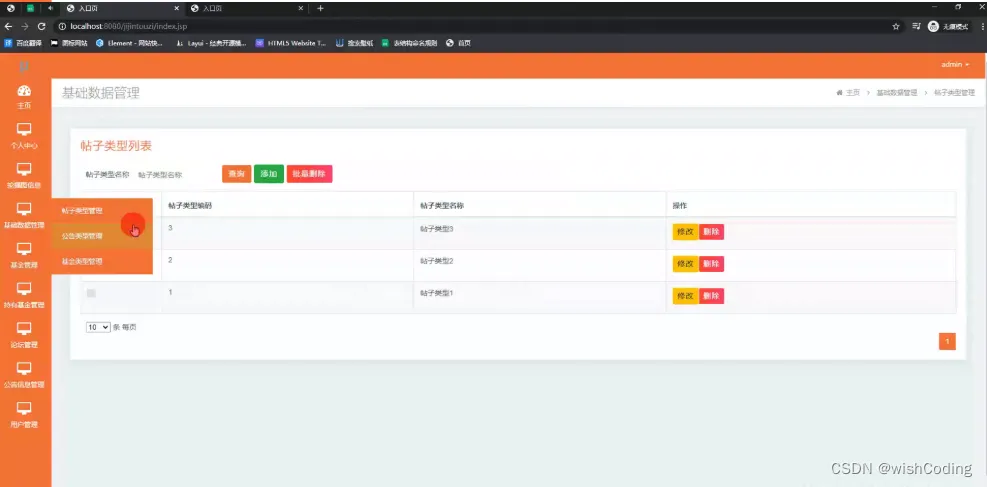Switch to the second 入口页 browser tab

click(x=246, y=8)
